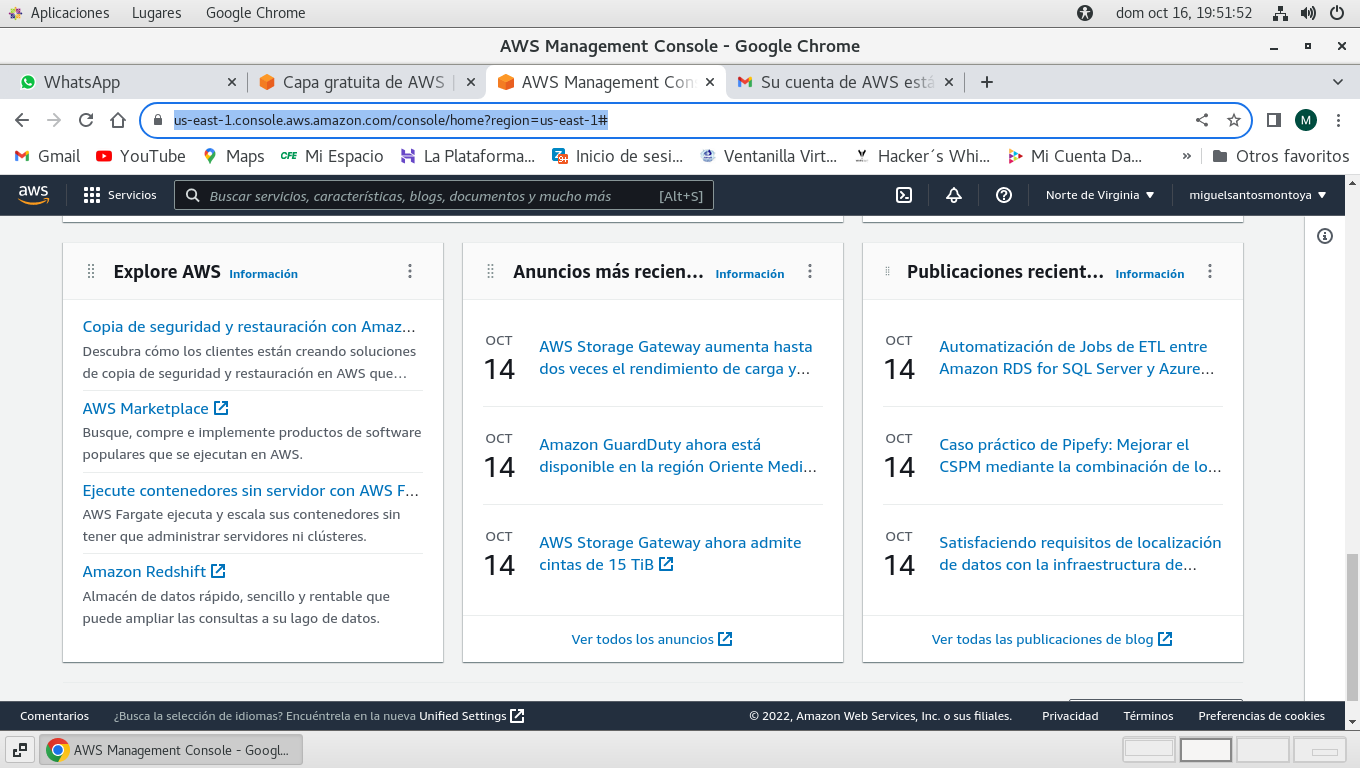
Task: Toggle the Chrome side panel button
Action: (1273, 120)
